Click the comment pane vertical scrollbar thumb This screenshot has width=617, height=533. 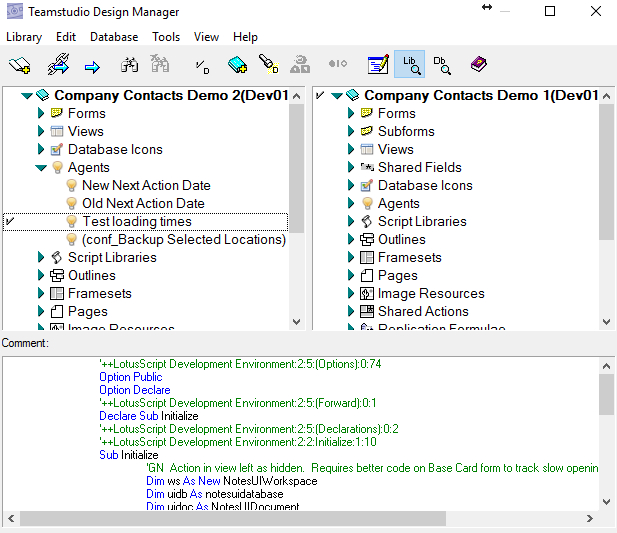click(x=606, y=394)
